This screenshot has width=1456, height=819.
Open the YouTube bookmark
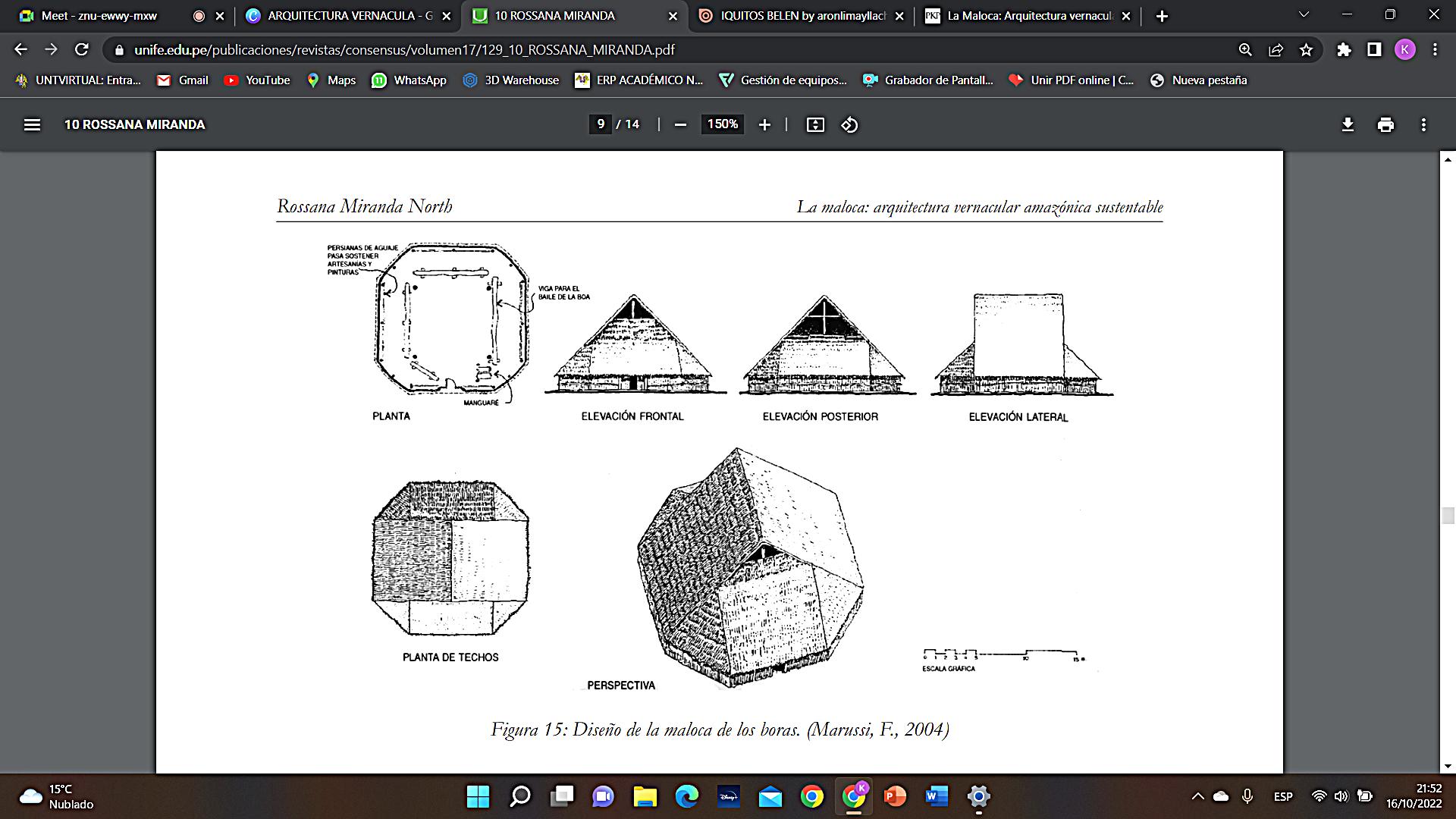coord(257,80)
